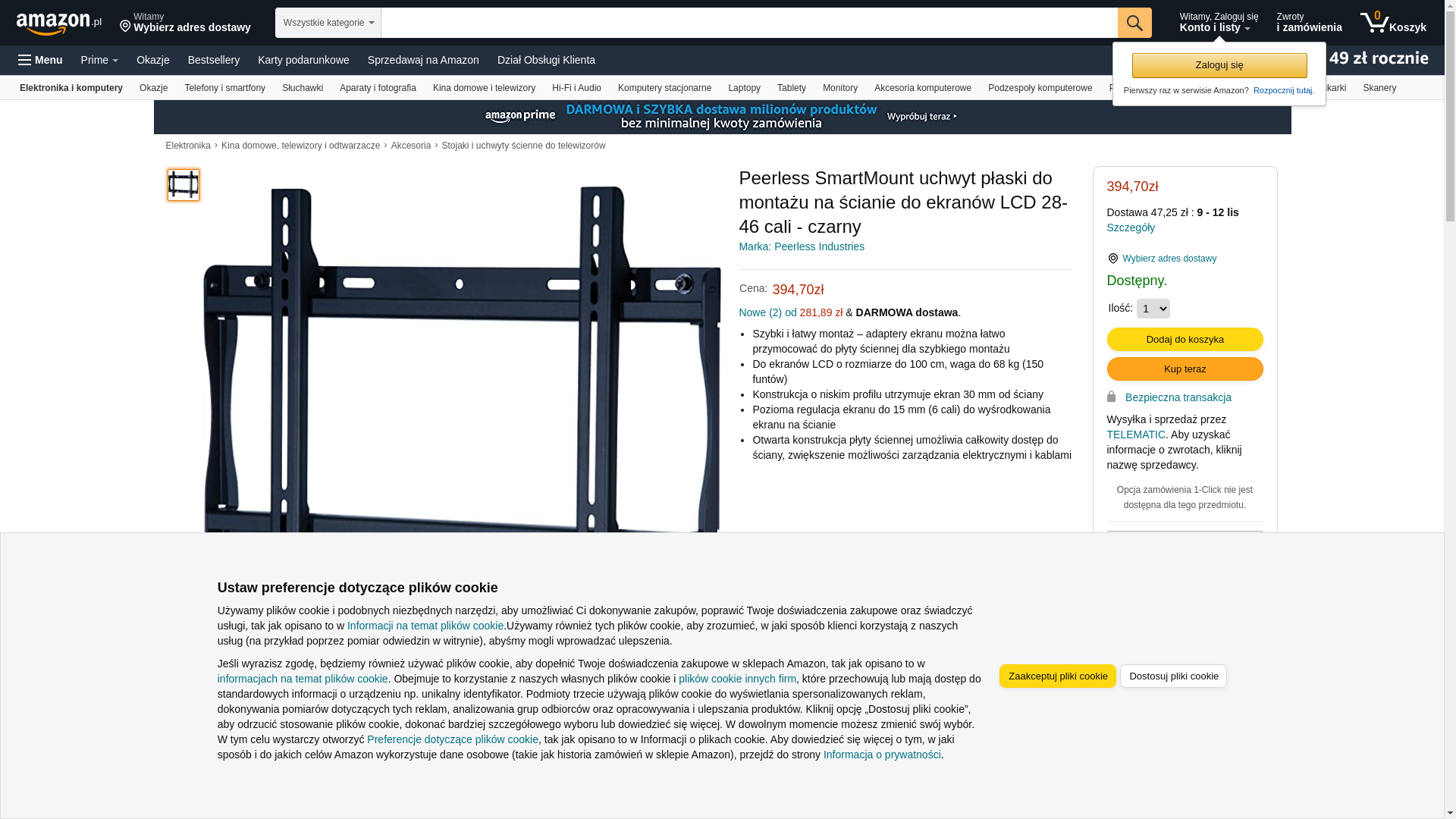Click the Kup teraz button
The image size is (1456, 819).
(x=1185, y=369)
